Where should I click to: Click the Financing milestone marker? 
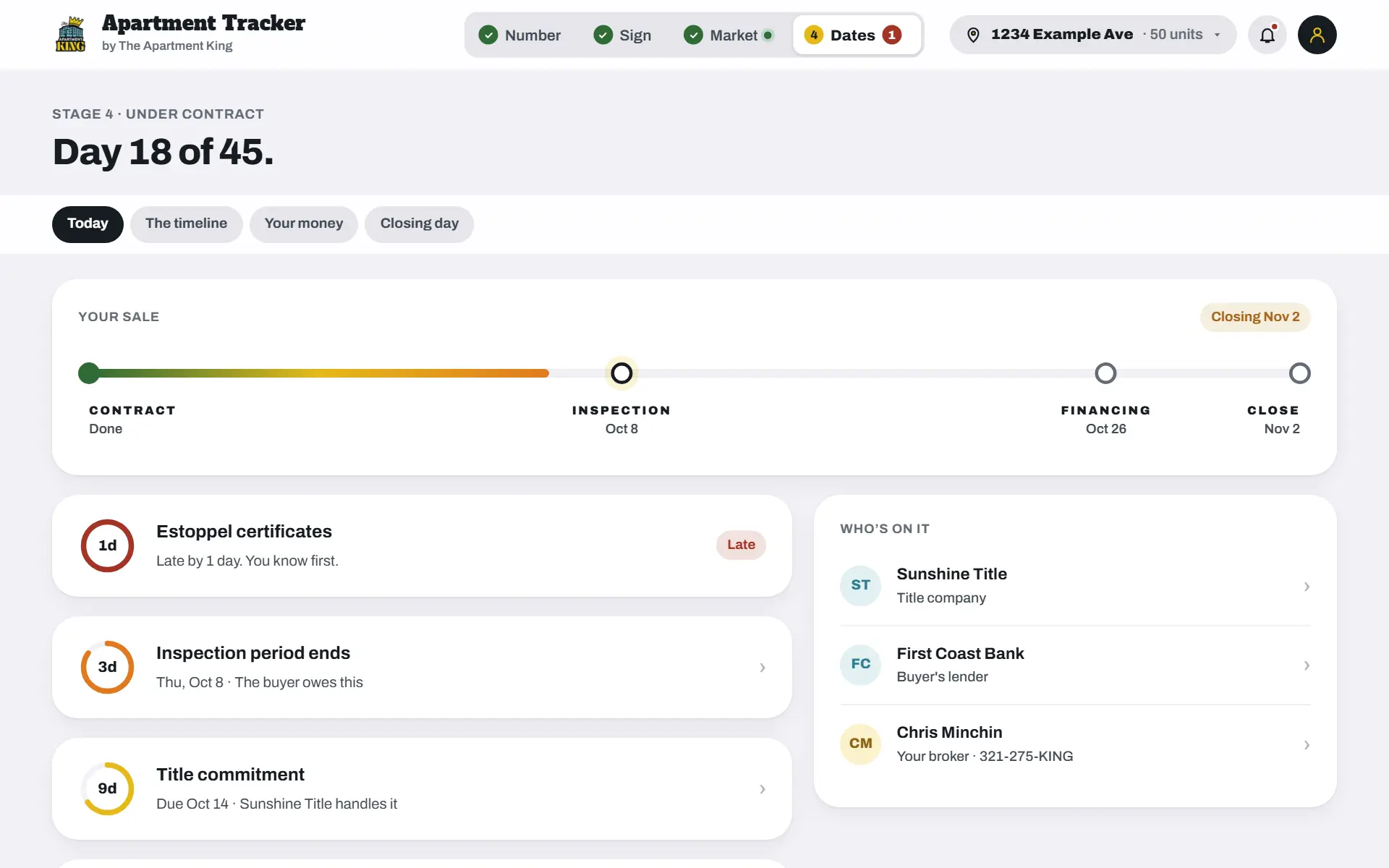[1105, 373]
